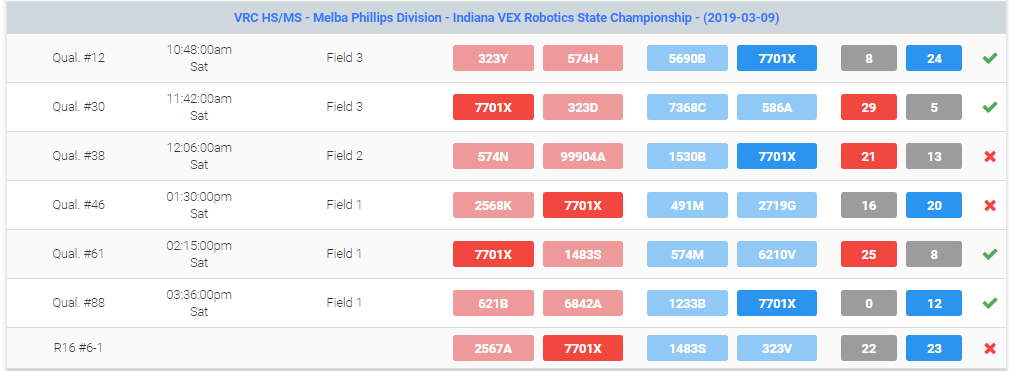Click the green checkmark for Qual. #12

[x=990, y=59]
